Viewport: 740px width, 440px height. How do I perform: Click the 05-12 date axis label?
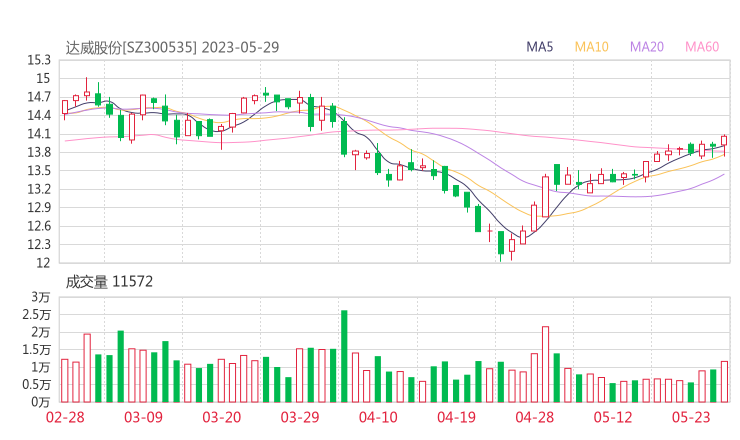pyautogui.click(x=613, y=417)
